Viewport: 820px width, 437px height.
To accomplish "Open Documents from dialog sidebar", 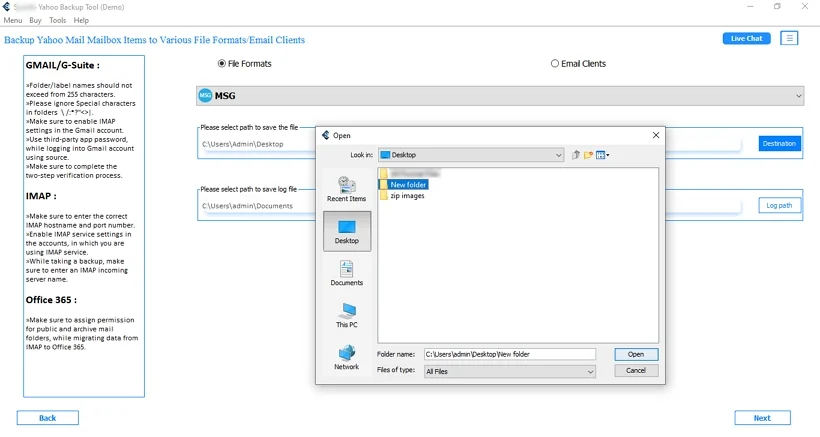I will coord(346,273).
